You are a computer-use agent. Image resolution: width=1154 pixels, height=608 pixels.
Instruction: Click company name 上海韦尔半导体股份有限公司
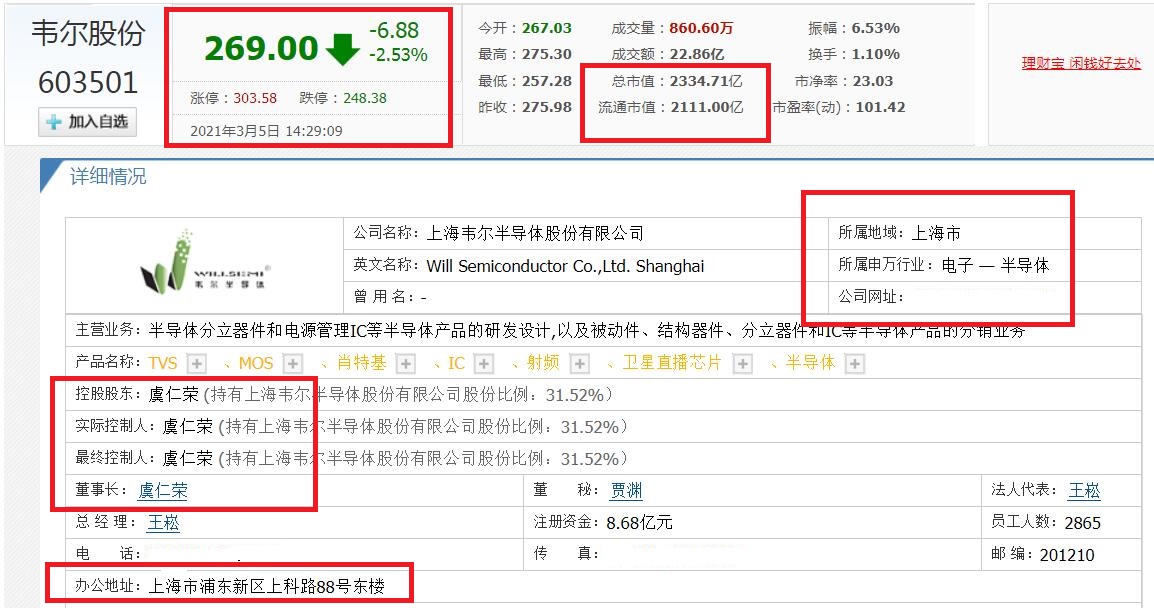click(535, 233)
